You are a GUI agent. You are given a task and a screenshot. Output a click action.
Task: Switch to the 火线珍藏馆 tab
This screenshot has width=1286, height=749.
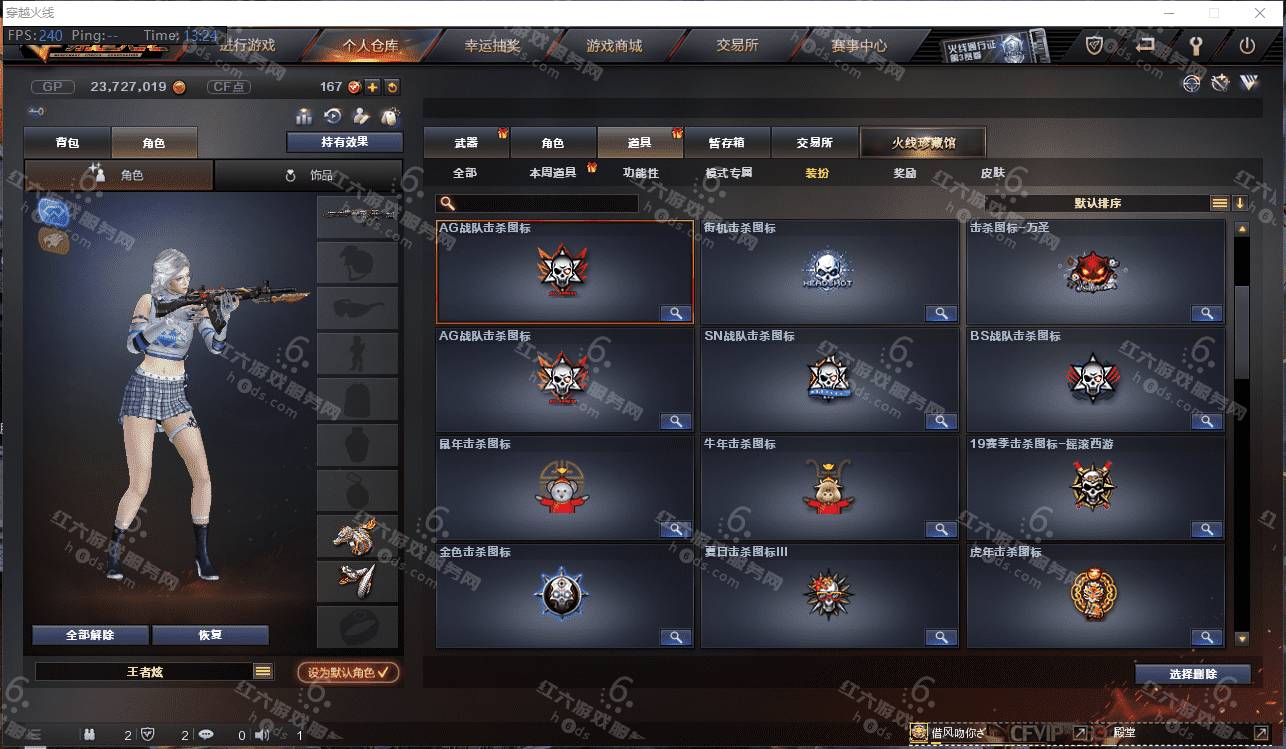click(x=923, y=143)
